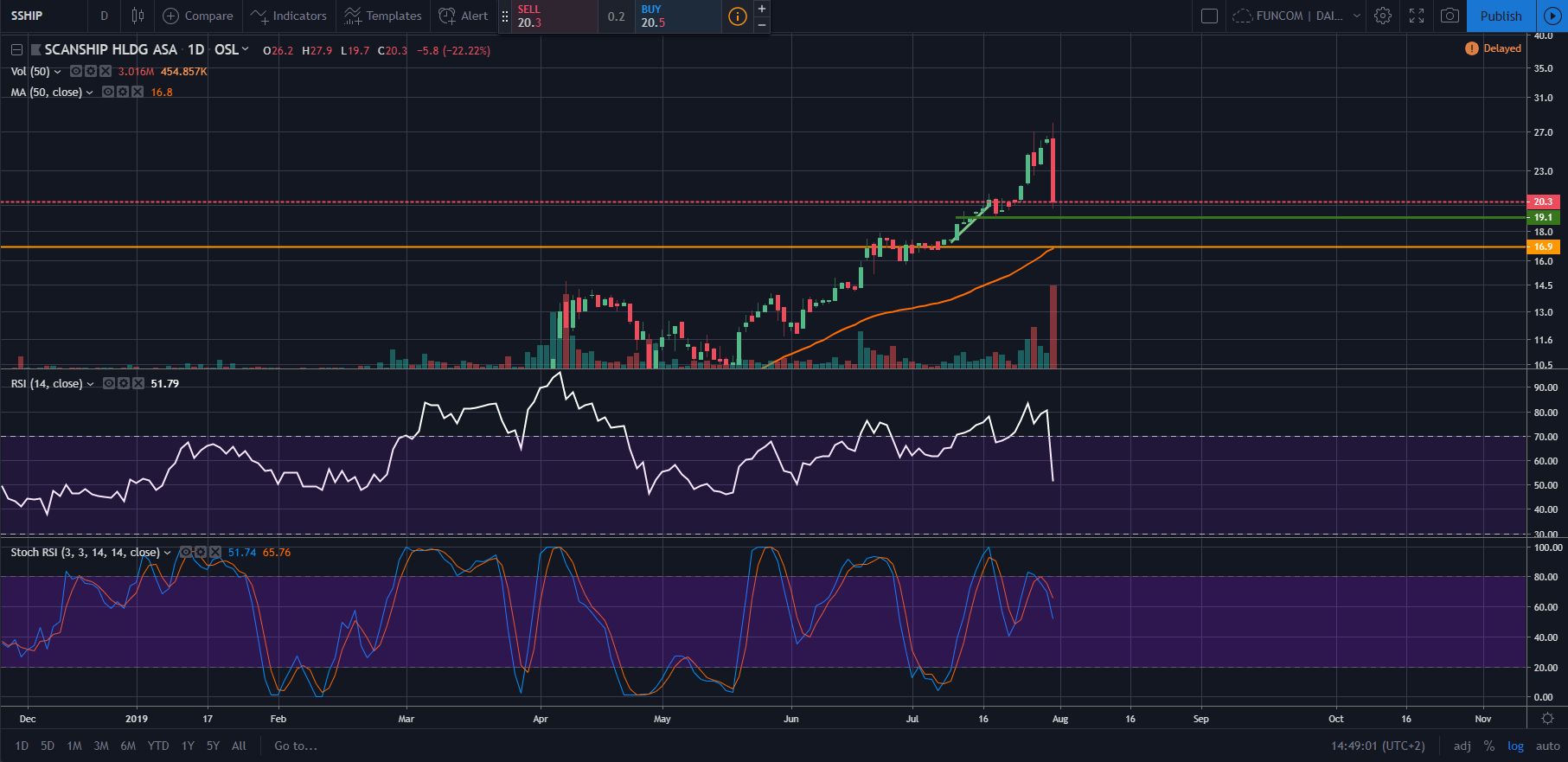Image resolution: width=1568 pixels, height=762 pixels.
Task: Open settings for Vol (50) indicator
Action: pyautogui.click(x=91, y=71)
